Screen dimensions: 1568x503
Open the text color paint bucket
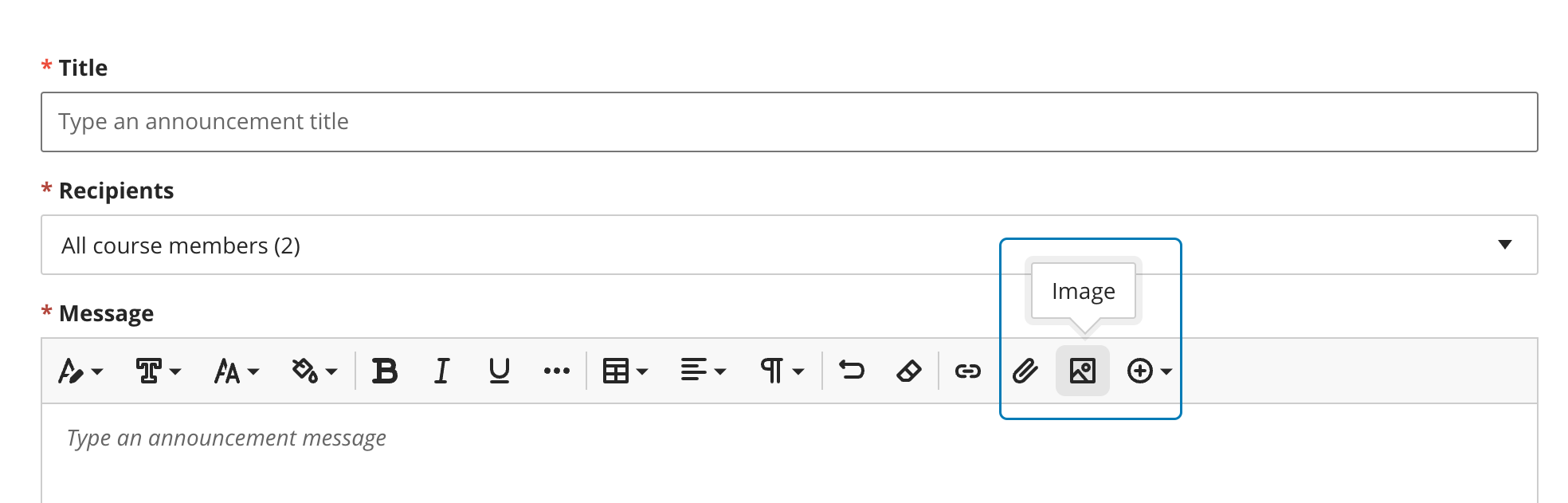pos(314,371)
